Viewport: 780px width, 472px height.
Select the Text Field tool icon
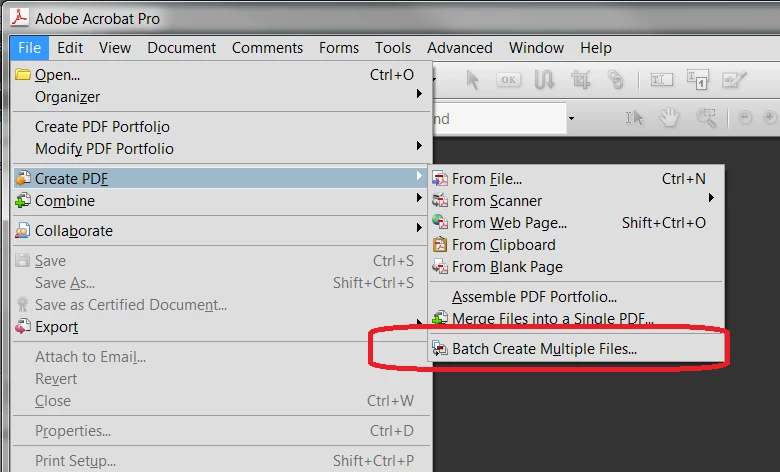[662, 80]
